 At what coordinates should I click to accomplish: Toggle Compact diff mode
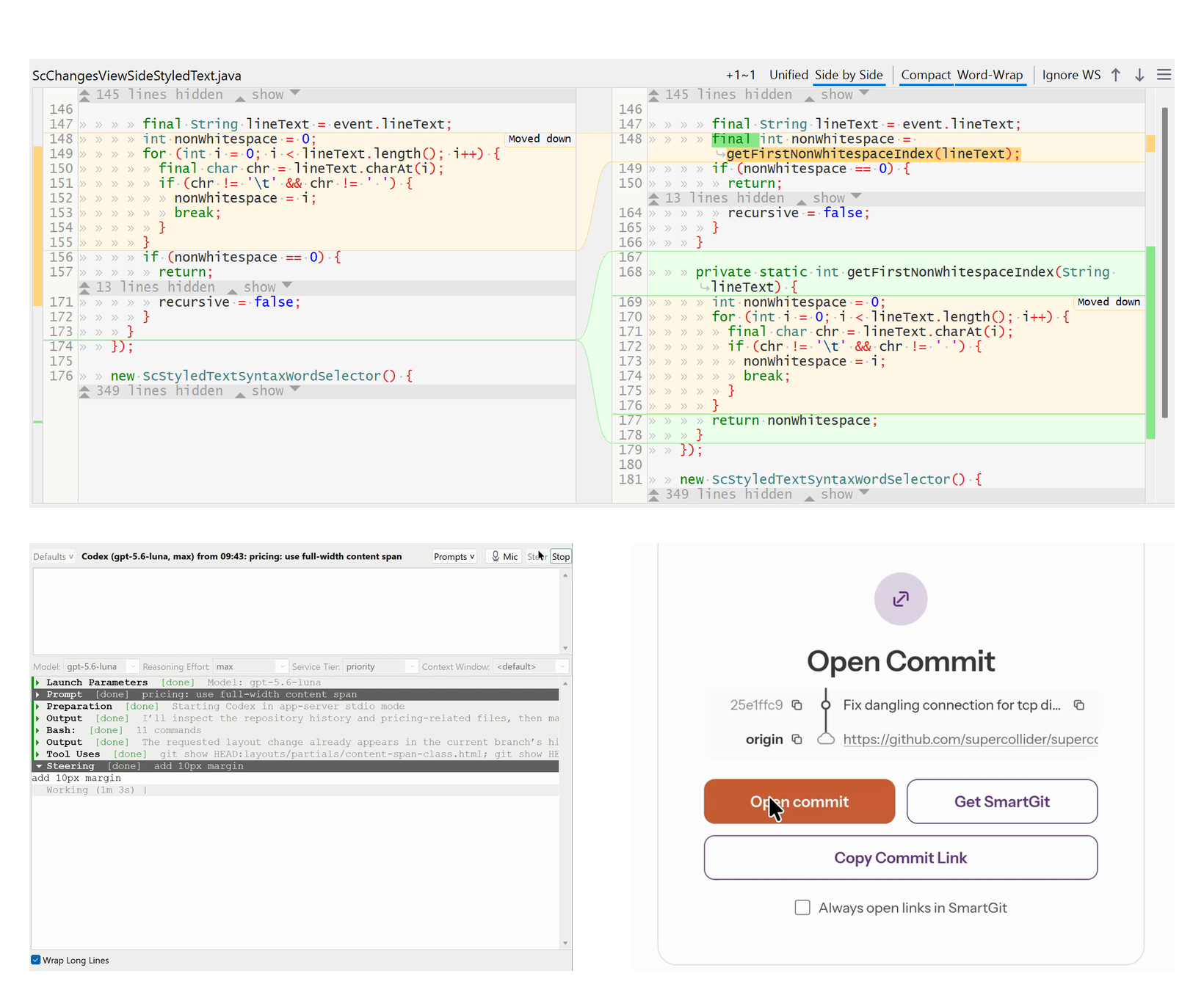point(926,75)
